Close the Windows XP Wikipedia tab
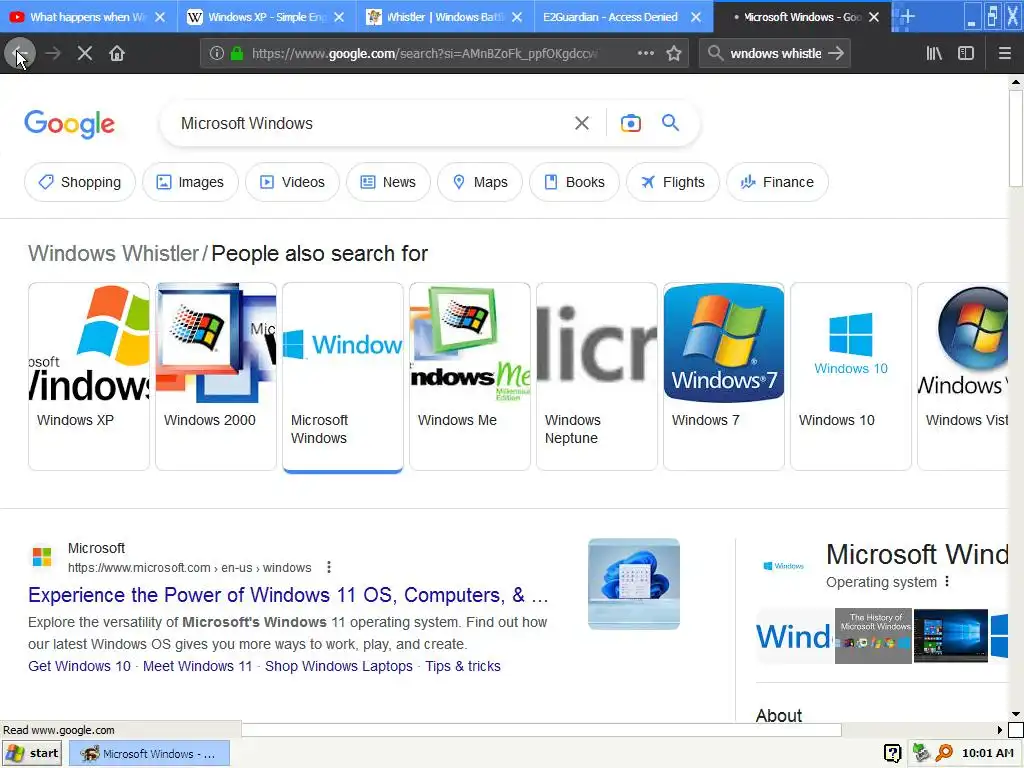The width and height of the screenshot is (1024, 768). coord(339,17)
